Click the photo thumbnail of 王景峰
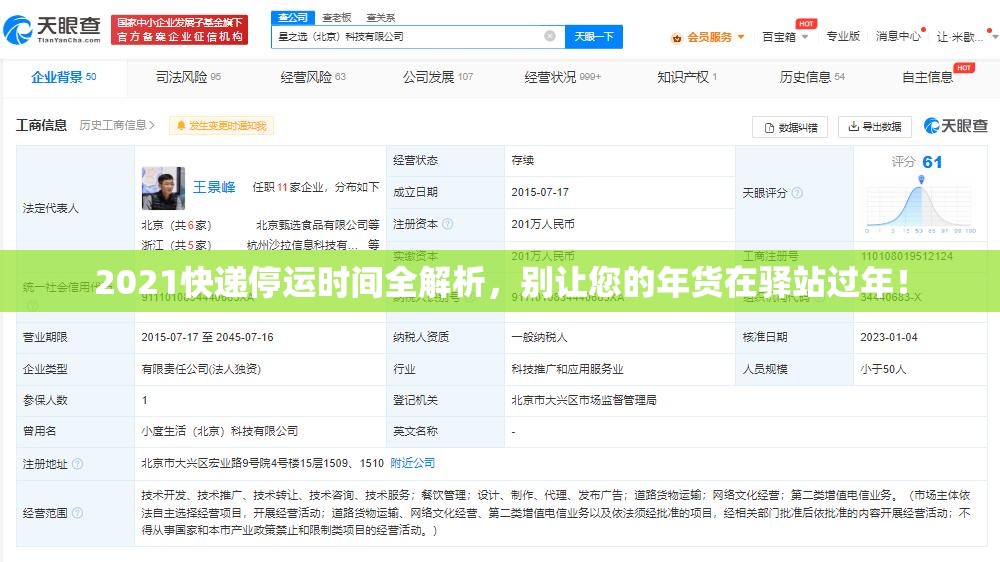Screen dimensions: 1000x562 tap(163, 188)
